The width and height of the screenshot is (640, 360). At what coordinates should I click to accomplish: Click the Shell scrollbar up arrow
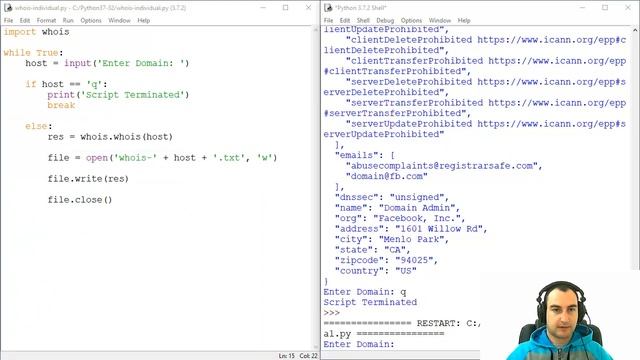pyautogui.click(x=636, y=30)
